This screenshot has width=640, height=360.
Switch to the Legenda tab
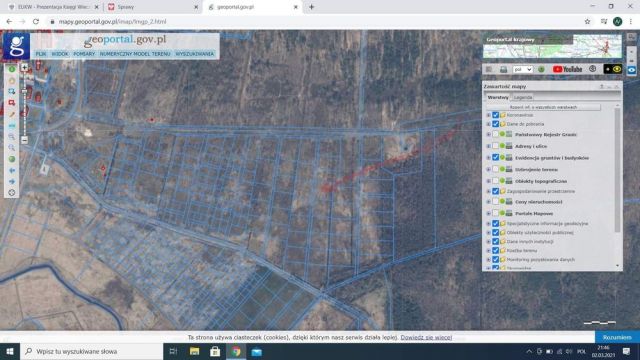[x=523, y=97]
